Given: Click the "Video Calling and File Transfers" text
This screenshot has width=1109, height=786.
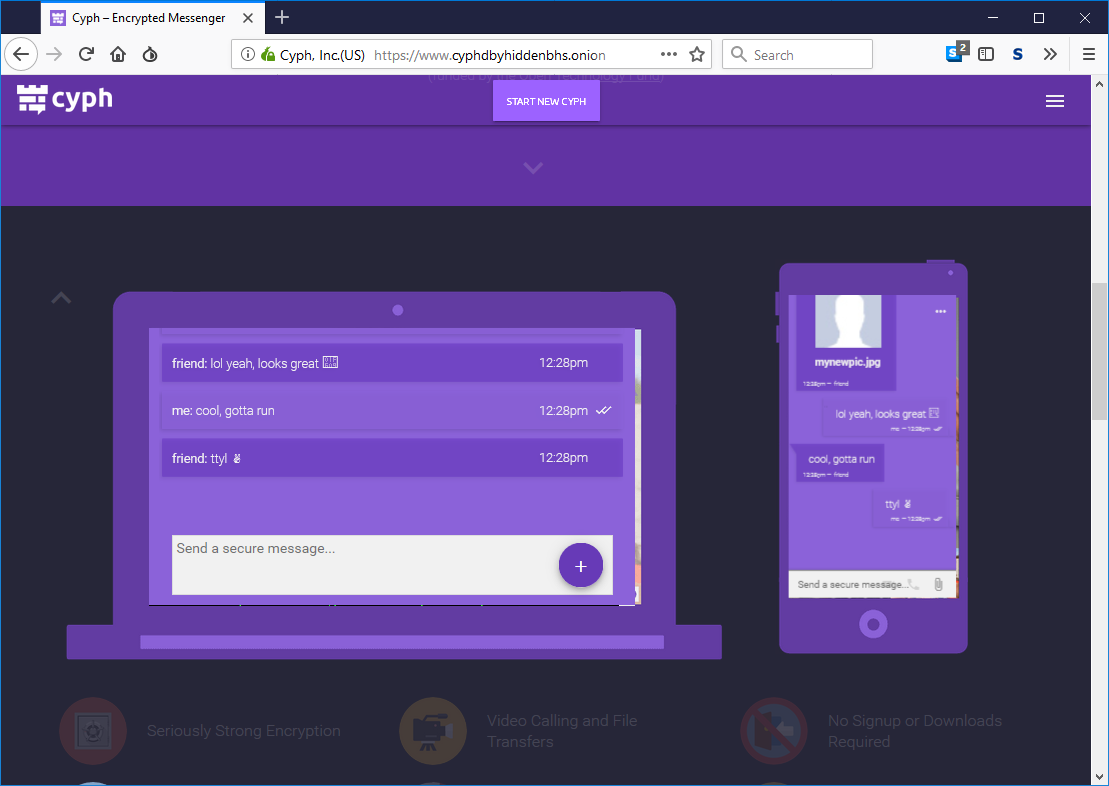Looking at the screenshot, I should click(x=562, y=731).
